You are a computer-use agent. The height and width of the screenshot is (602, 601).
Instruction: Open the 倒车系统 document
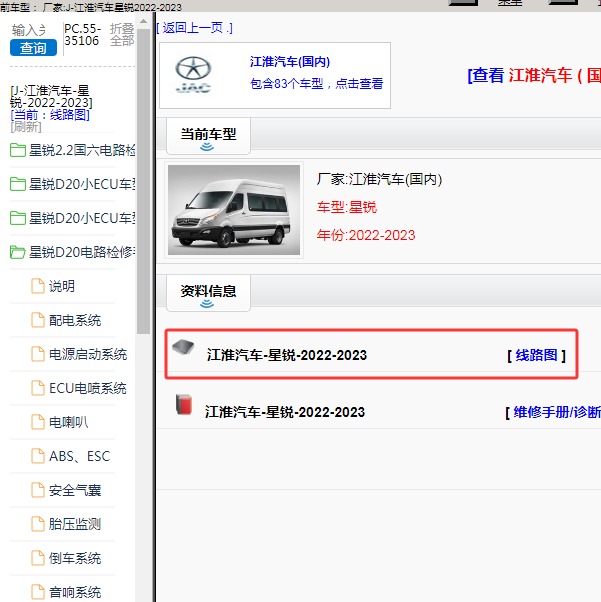[66, 558]
